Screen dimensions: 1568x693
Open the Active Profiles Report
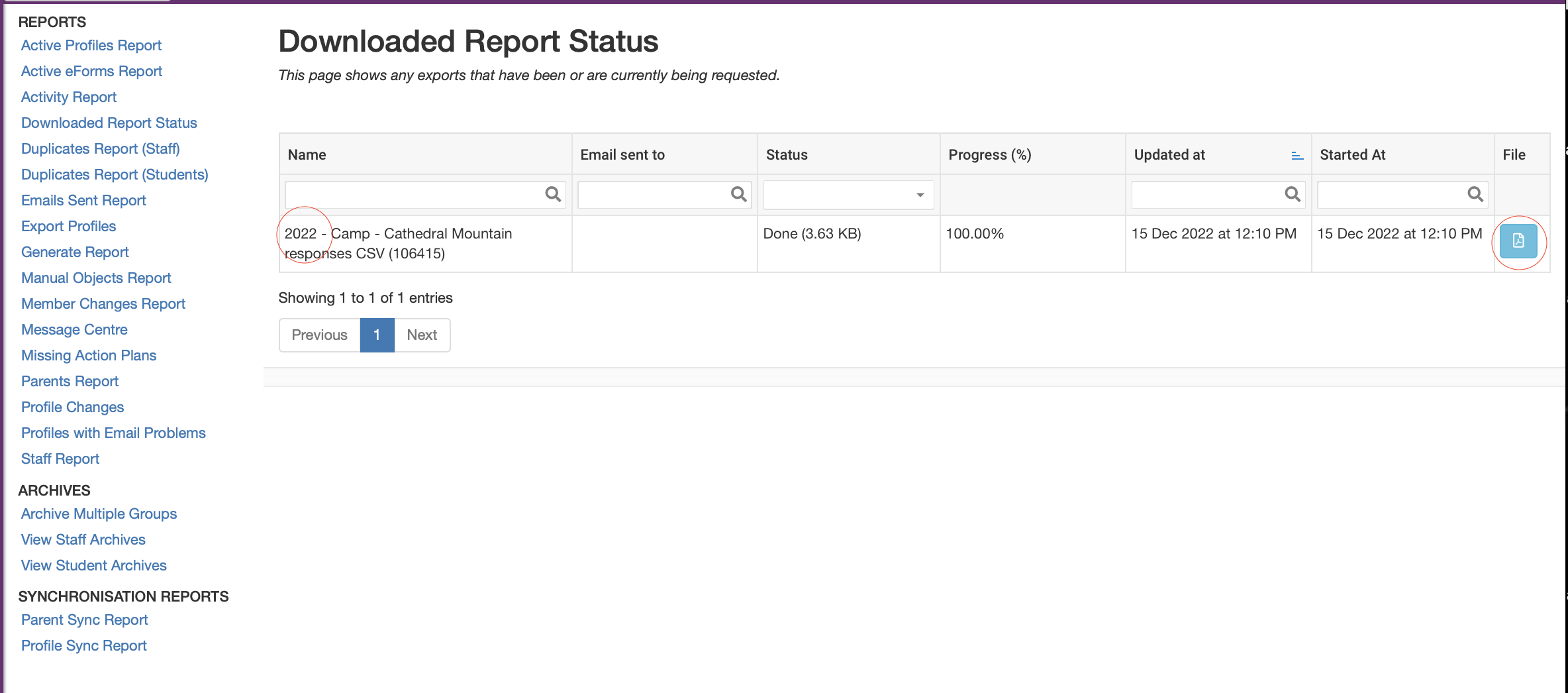pos(91,46)
